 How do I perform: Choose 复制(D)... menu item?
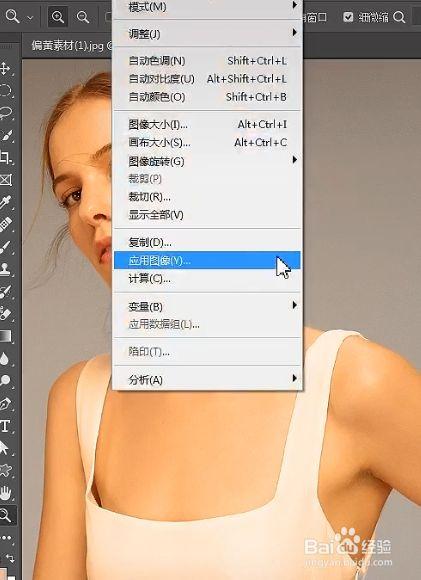click(x=208, y=242)
